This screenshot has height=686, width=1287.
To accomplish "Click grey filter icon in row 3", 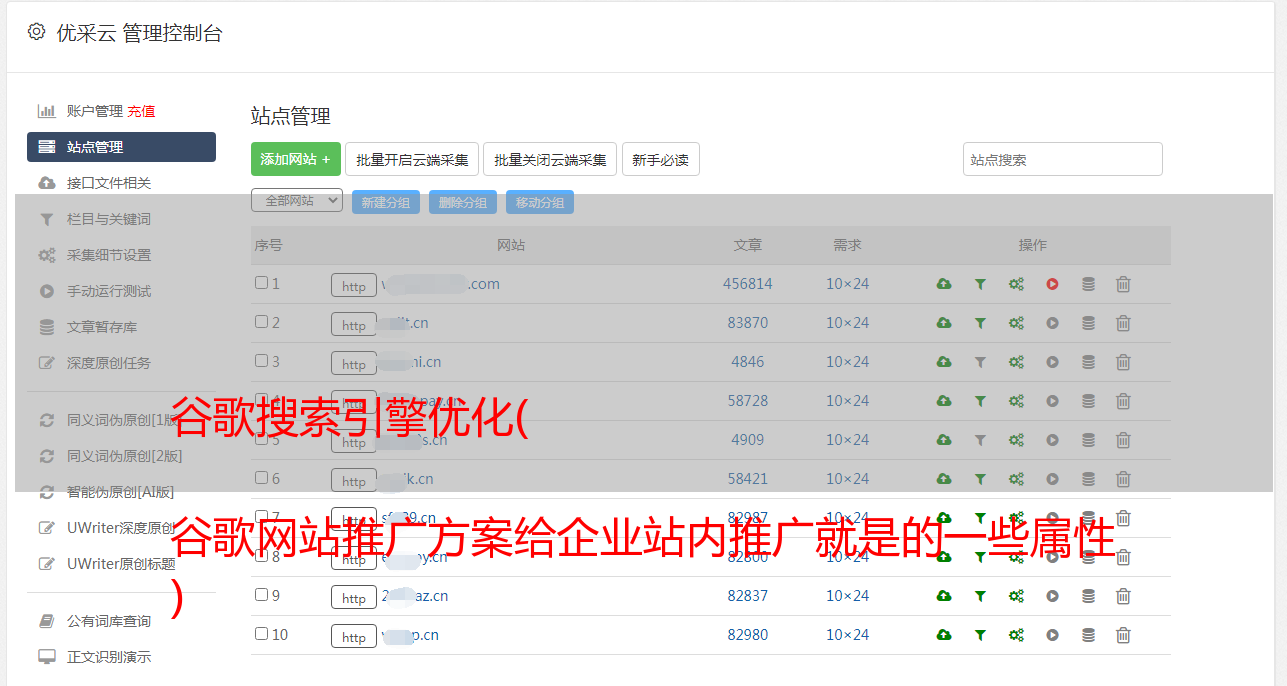I will tap(980, 362).
